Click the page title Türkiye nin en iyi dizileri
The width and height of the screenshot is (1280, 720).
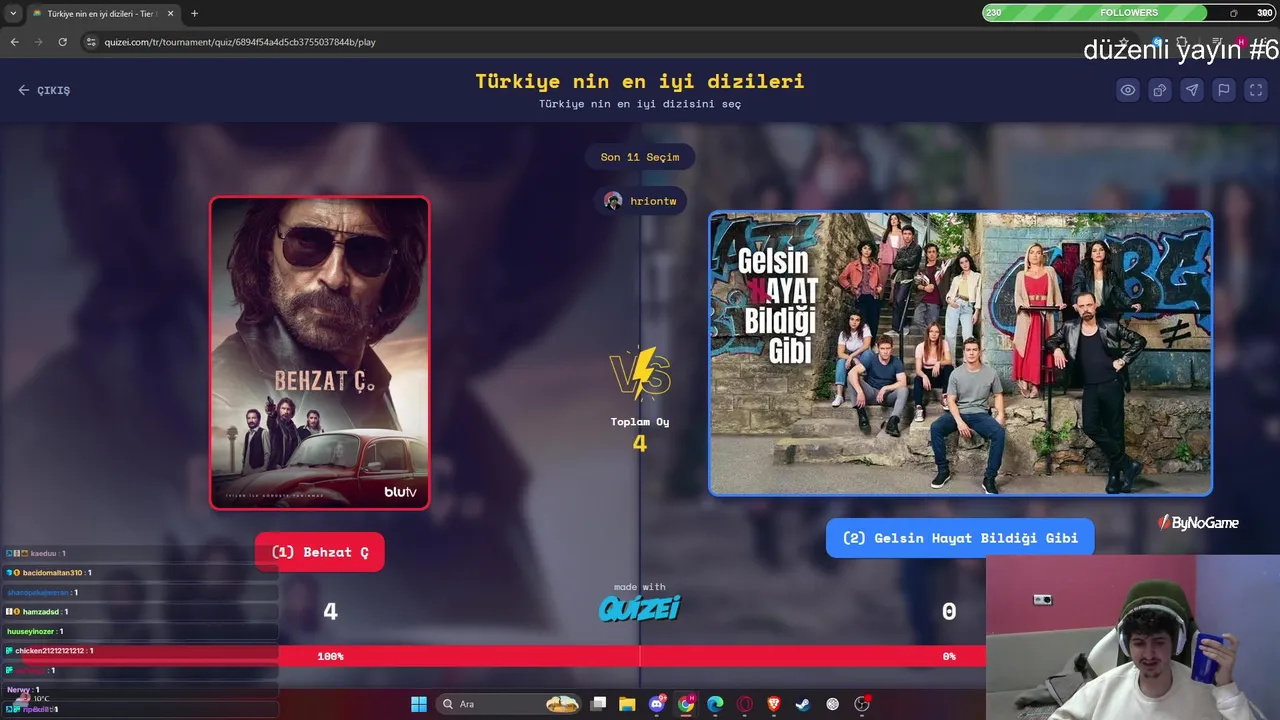coord(640,81)
